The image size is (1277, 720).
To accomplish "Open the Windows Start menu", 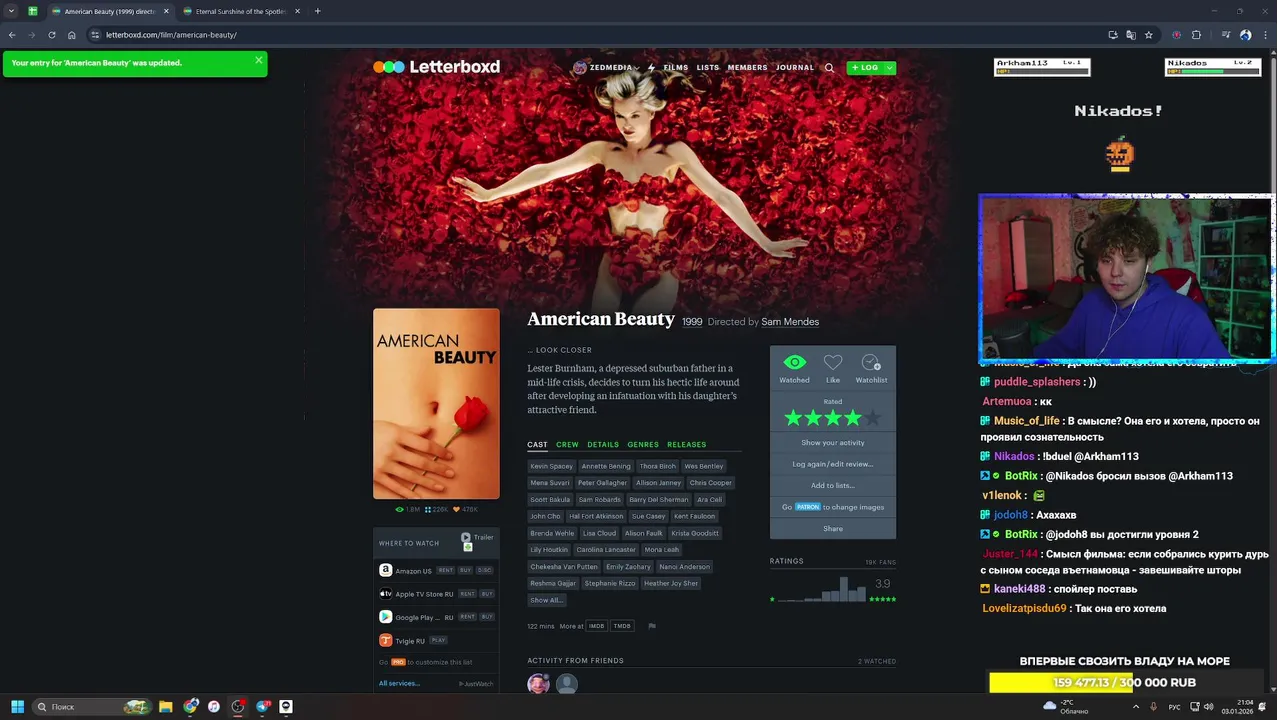I will coord(17,707).
